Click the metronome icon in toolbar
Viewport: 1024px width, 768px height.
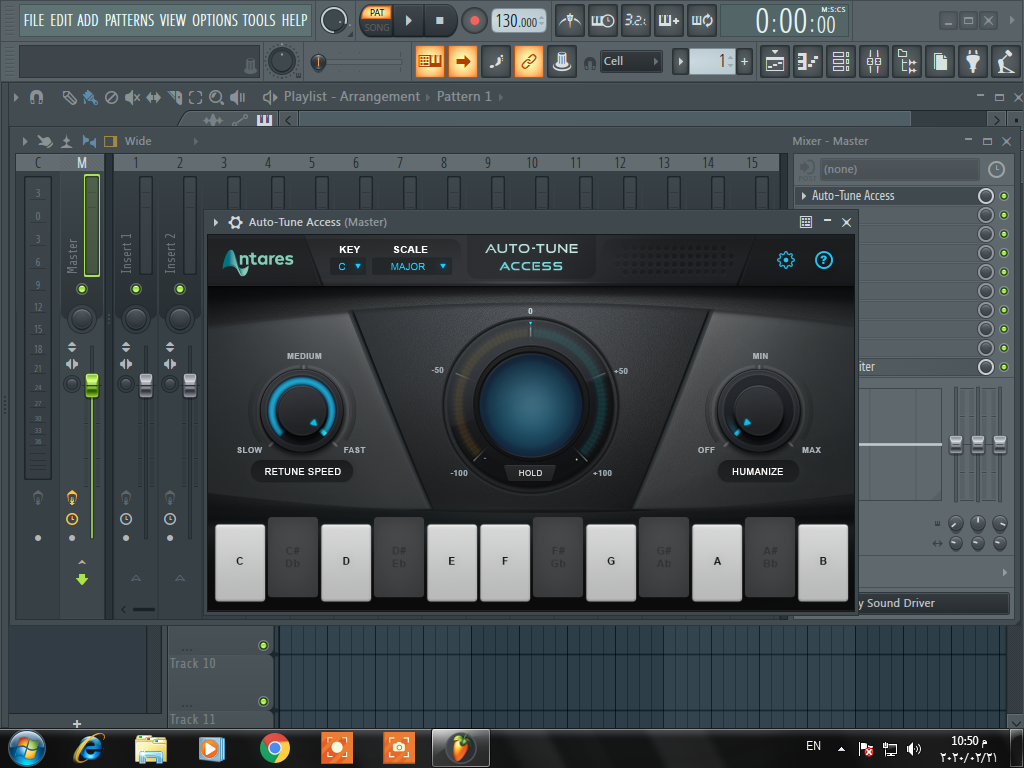click(x=569, y=21)
